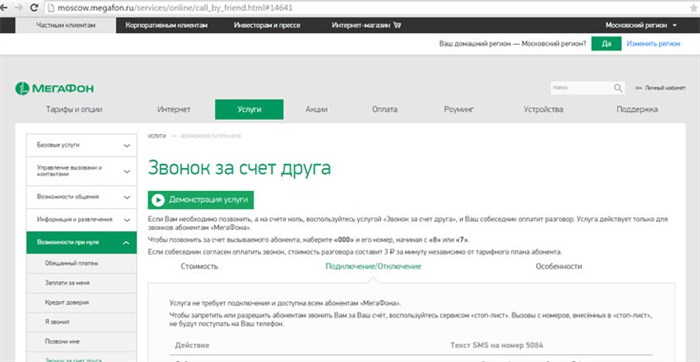Open Заплати за меня in sidebar
Screen dimensions: 700x362
point(81,283)
